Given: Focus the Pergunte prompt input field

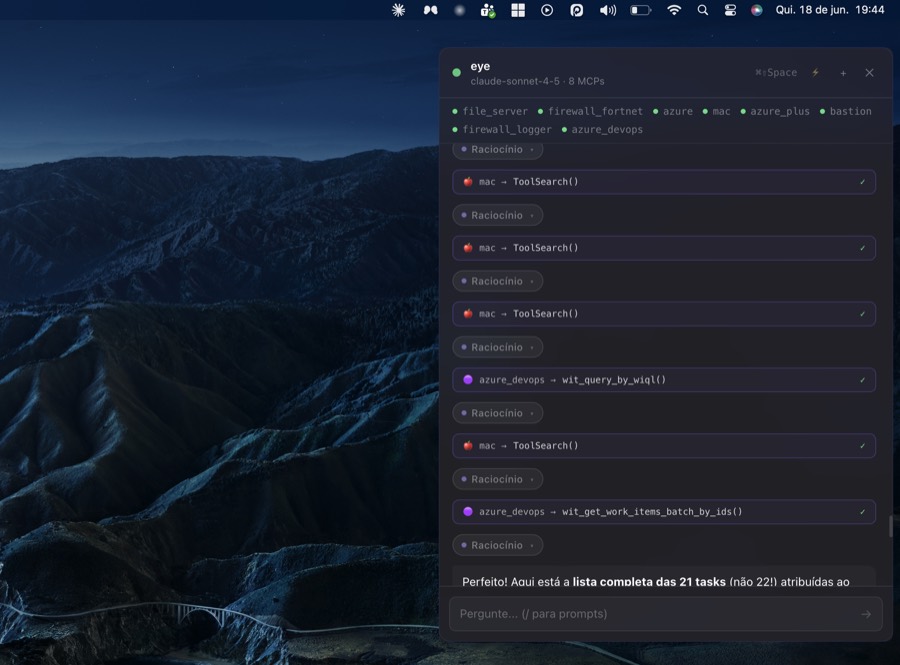Looking at the screenshot, I should [x=666, y=614].
